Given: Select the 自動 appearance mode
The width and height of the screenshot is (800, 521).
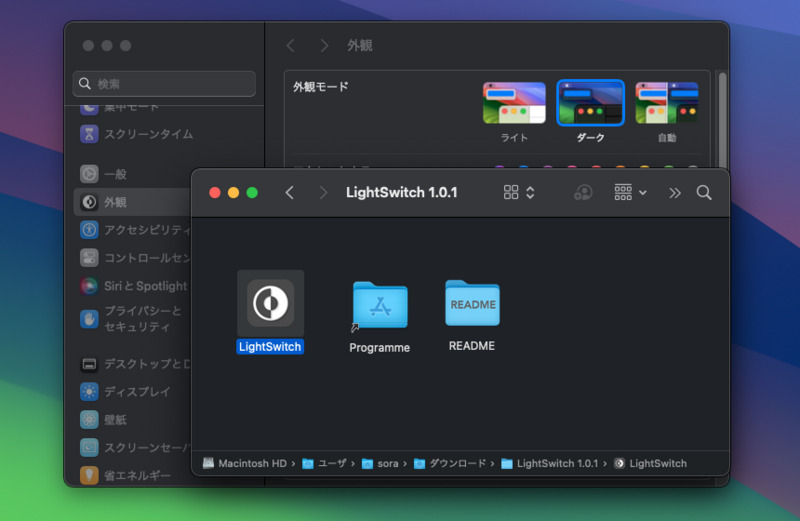Looking at the screenshot, I should 666,103.
